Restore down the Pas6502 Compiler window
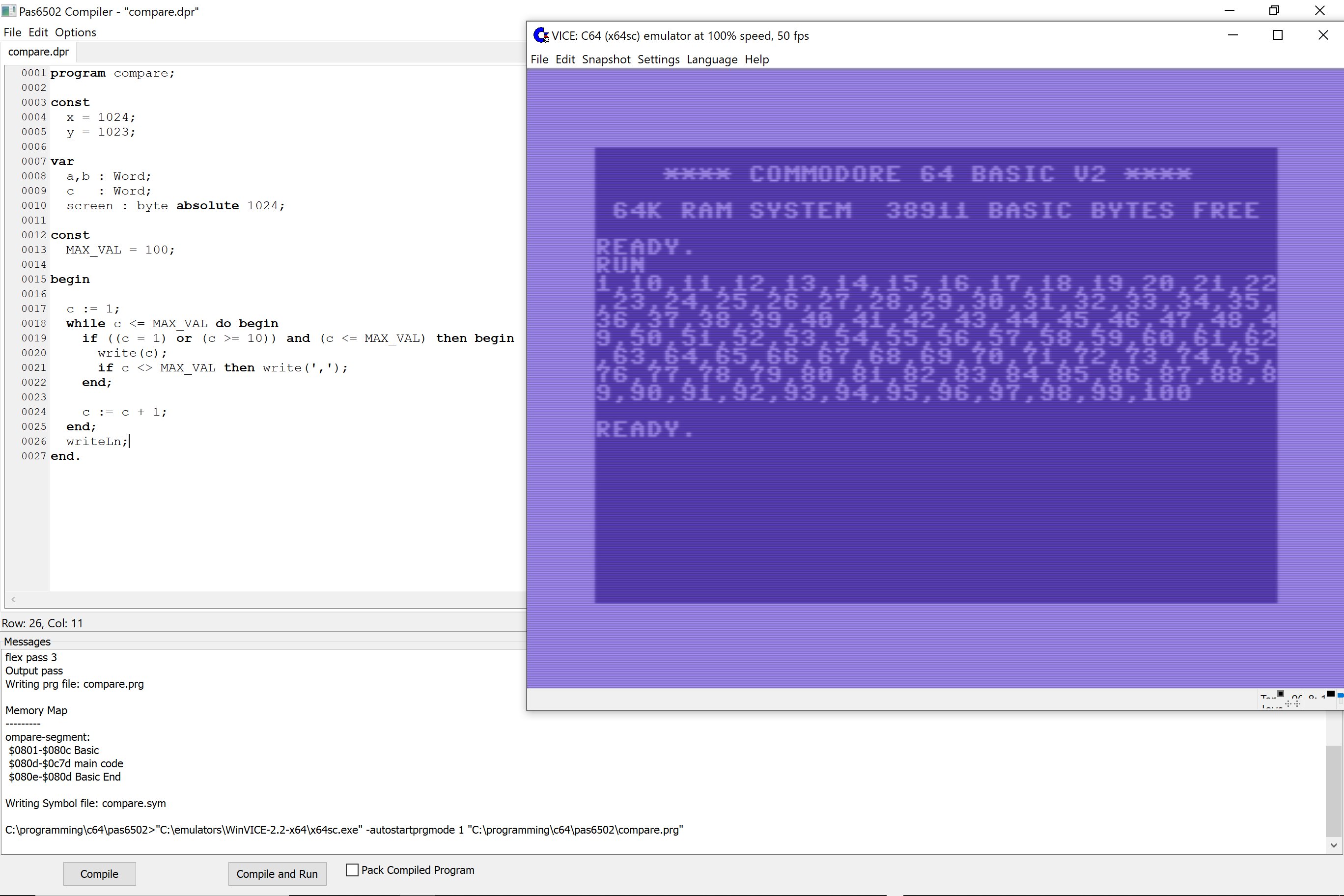The width and height of the screenshot is (1344, 896). pos(1274,11)
